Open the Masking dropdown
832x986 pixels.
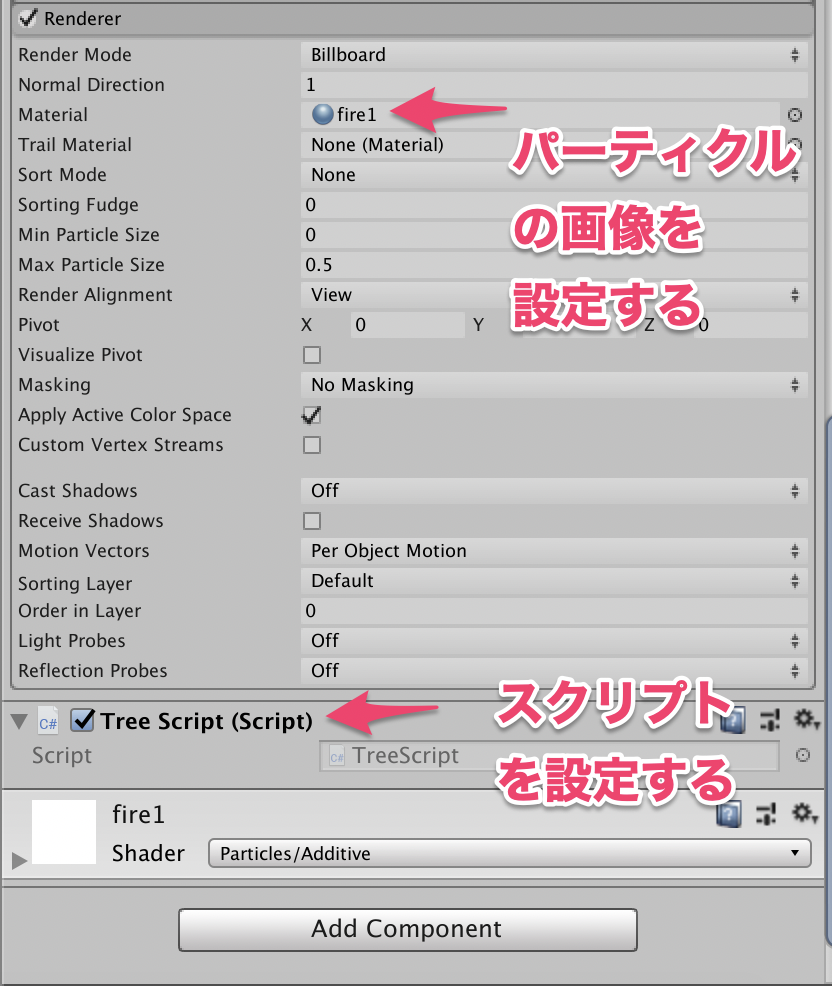[x=554, y=385]
